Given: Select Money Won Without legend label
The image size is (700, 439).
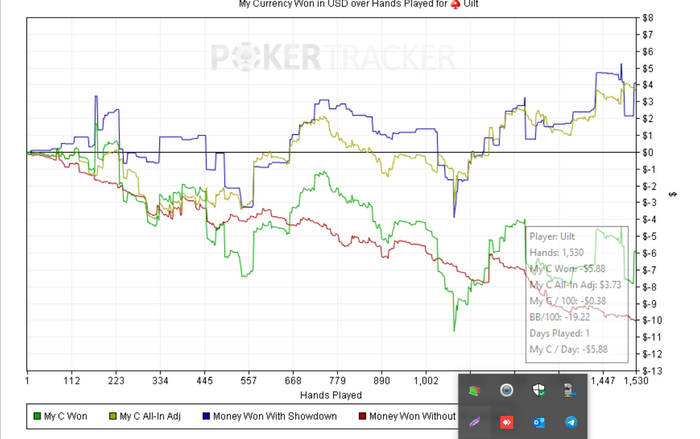Looking at the screenshot, I should pyautogui.click(x=412, y=416).
